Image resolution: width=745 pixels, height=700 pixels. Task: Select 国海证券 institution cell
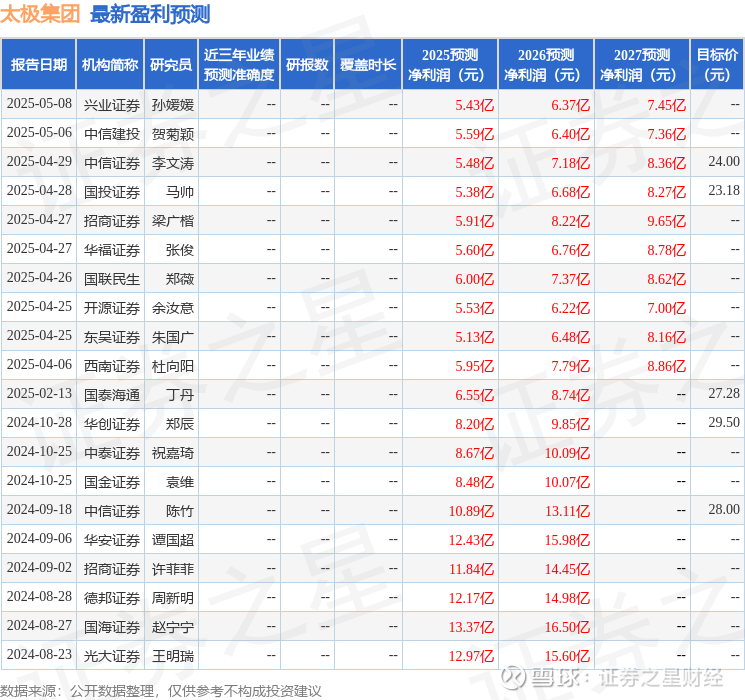click(112, 627)
